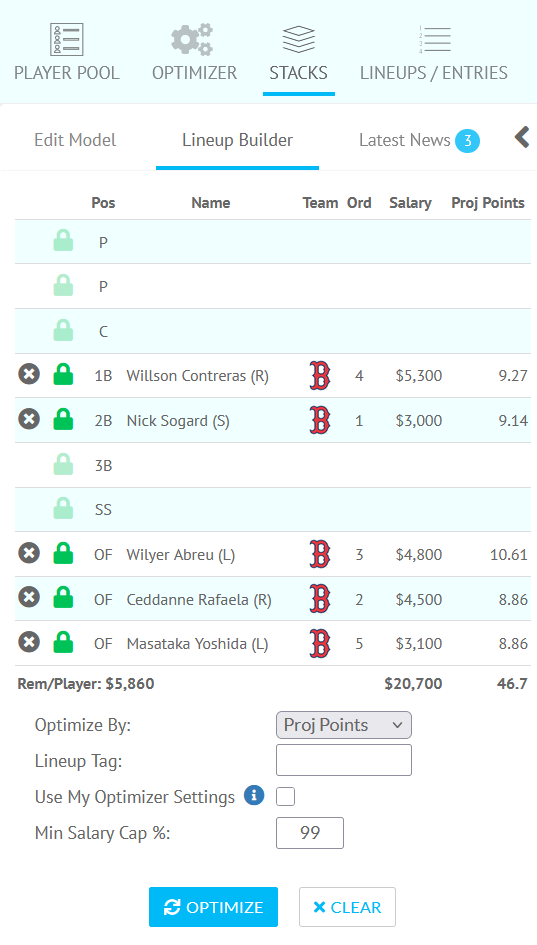Switch to the Edit Model tab
Viewport: 537px width, 945px height.
75,140
